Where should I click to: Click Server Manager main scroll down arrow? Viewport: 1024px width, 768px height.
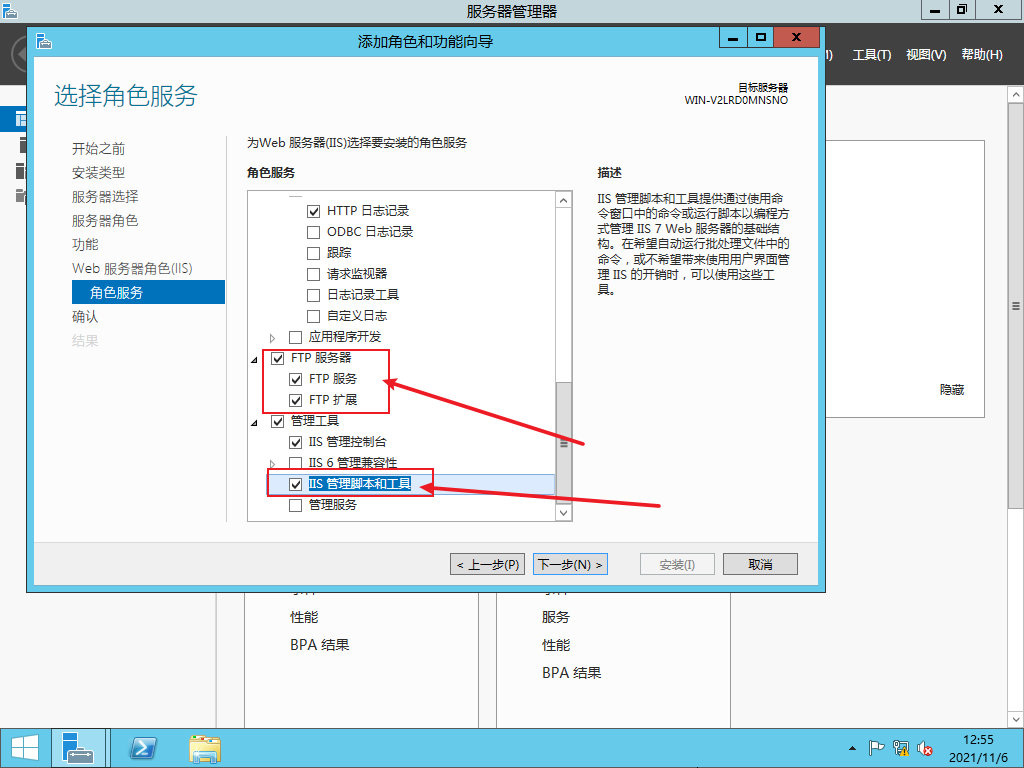coord(1016,720)
